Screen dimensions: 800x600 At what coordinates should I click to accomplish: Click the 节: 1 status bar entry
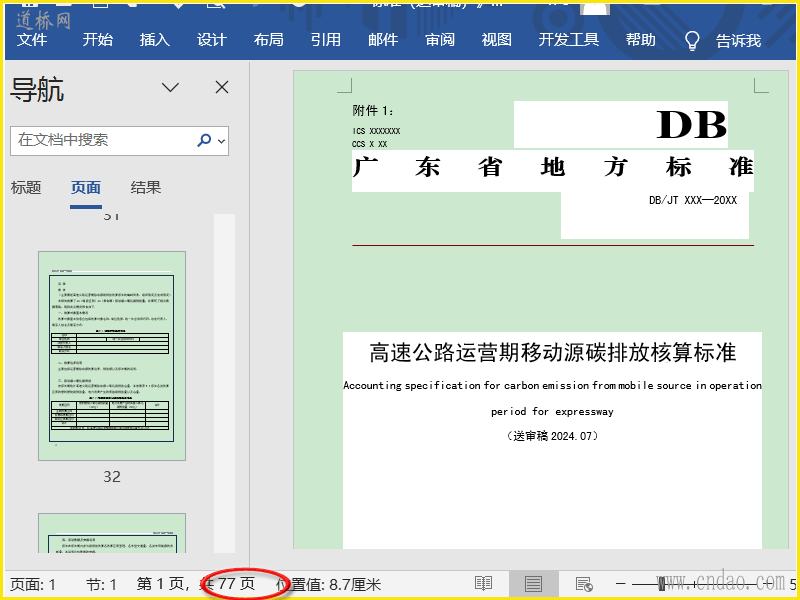coord(101,584)
